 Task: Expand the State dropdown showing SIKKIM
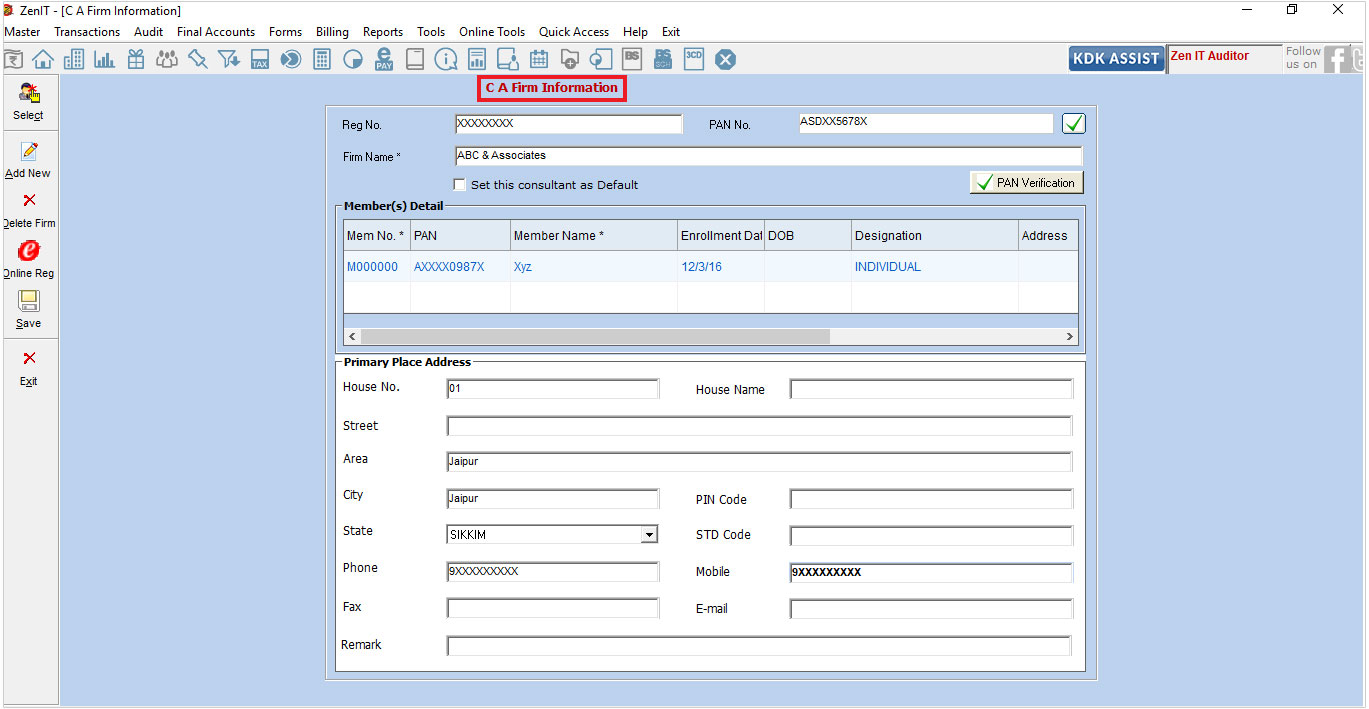(x=649, y=535)
